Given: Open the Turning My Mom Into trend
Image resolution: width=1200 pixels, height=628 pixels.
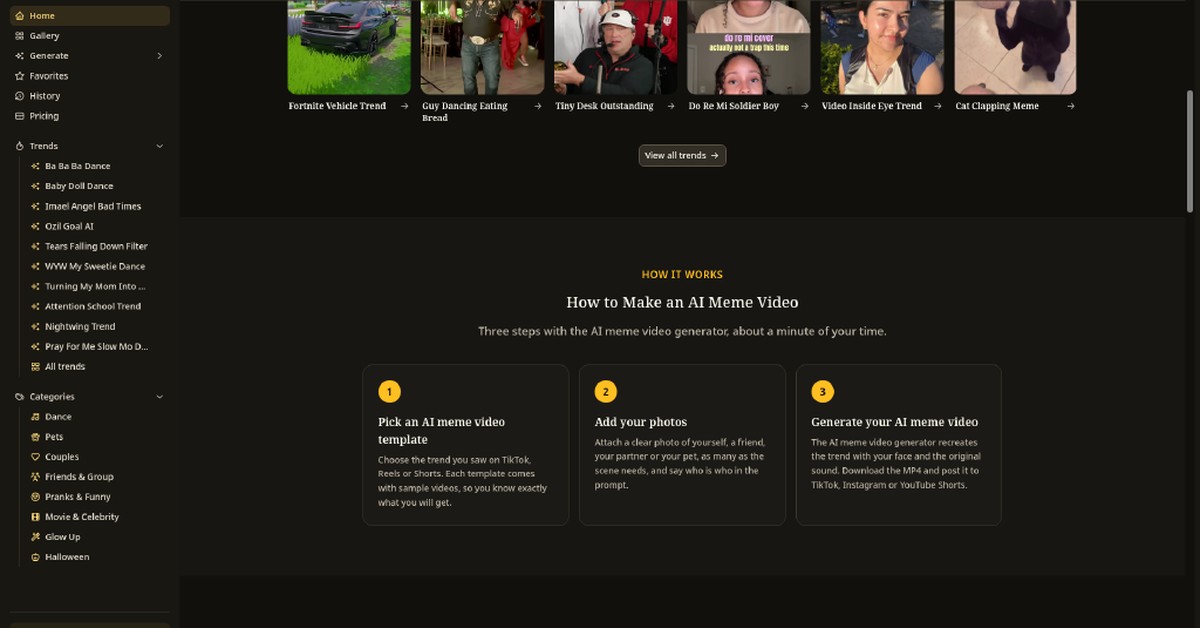Looking at the screenshot, I should [x=97, y=286].
